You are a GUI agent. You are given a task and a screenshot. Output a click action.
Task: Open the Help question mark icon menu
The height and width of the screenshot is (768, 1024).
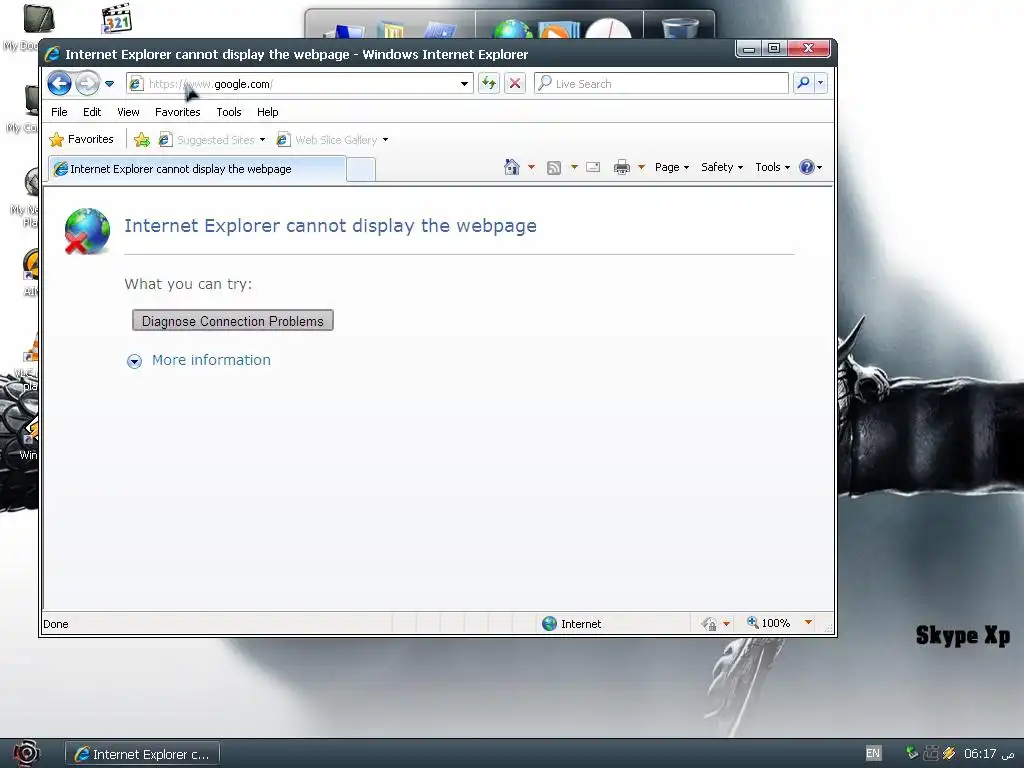(x=810, y=167)
